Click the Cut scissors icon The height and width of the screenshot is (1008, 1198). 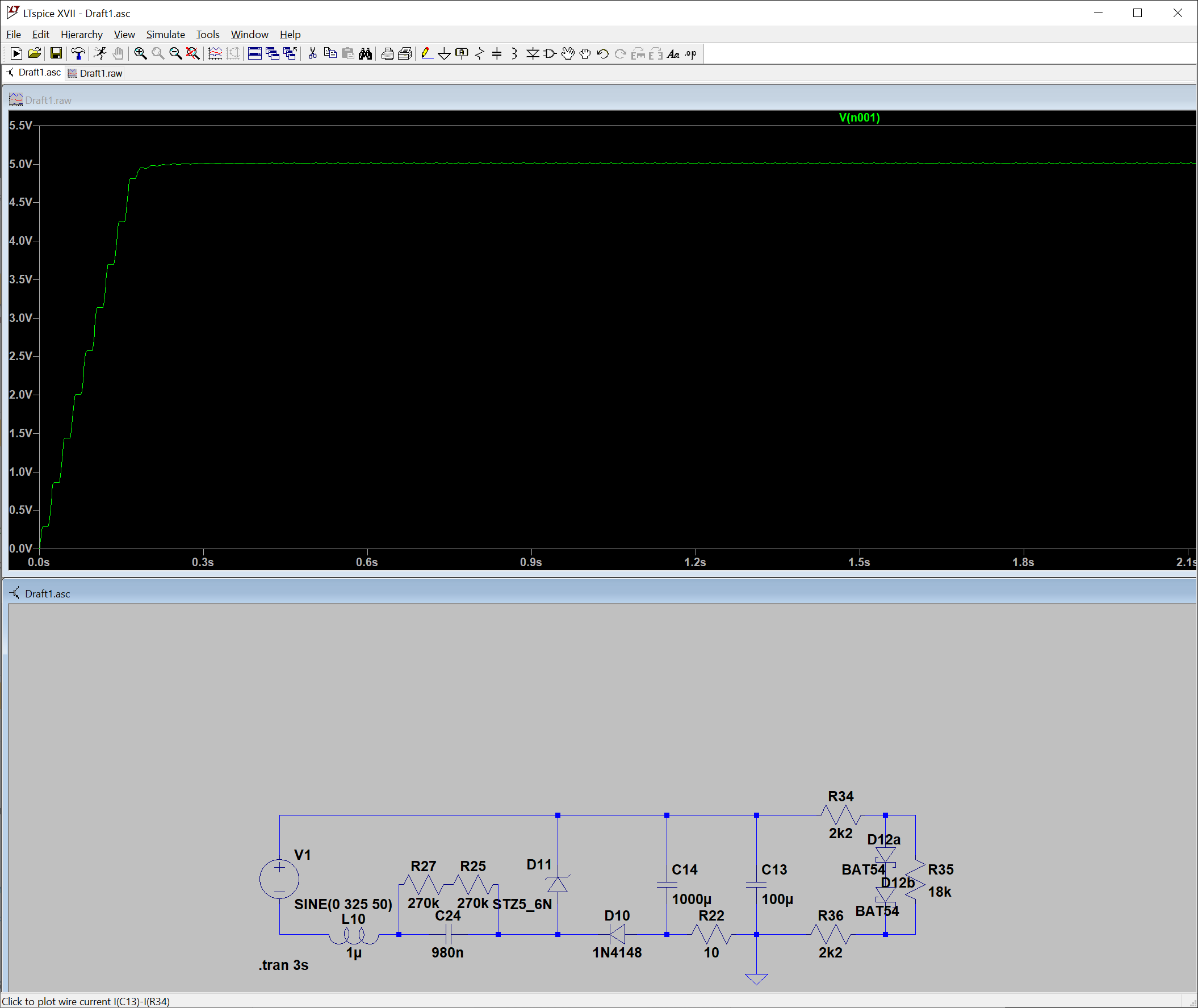[x=312, y=54]
